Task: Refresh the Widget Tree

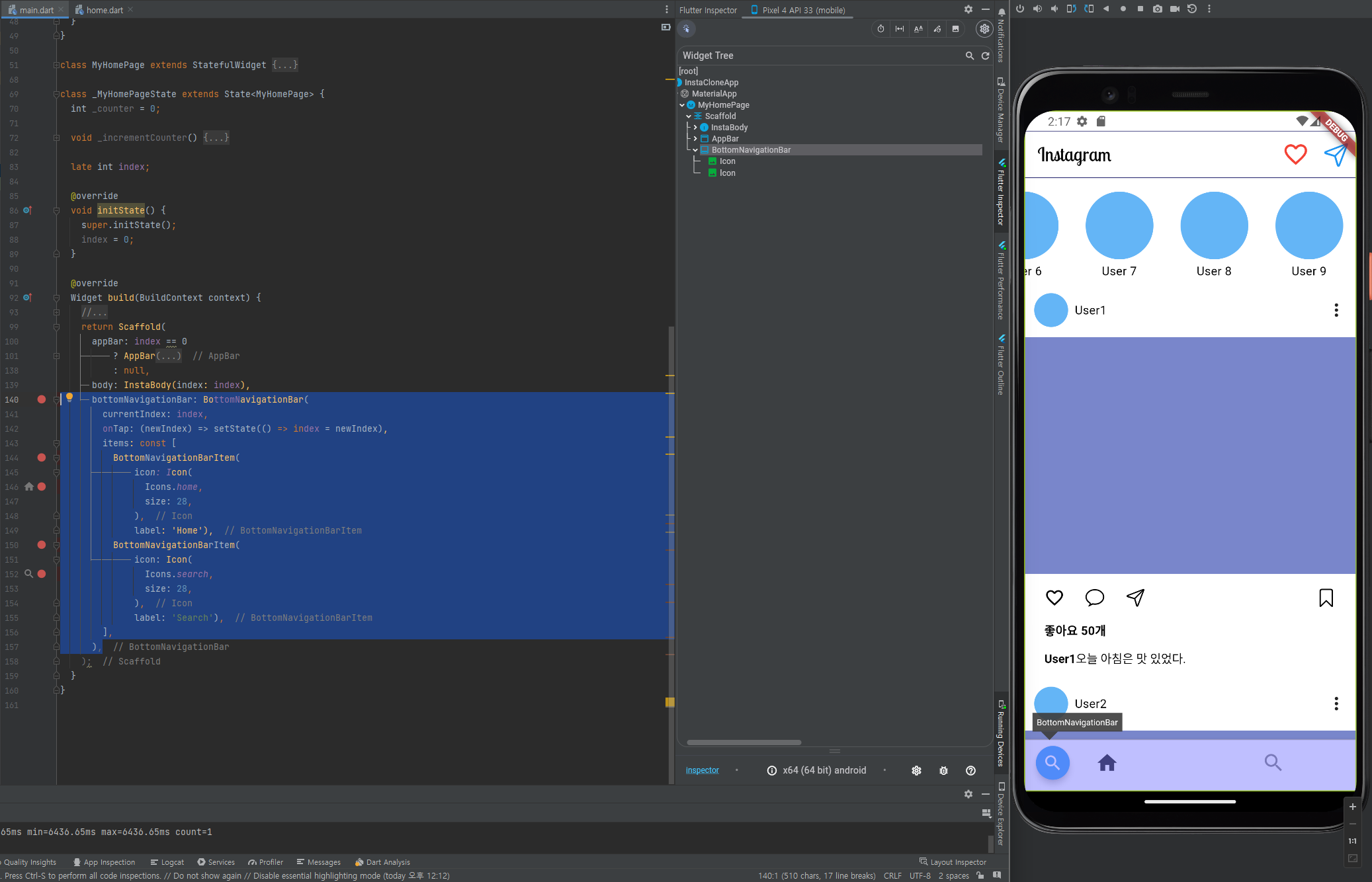Action: (985, 56)
